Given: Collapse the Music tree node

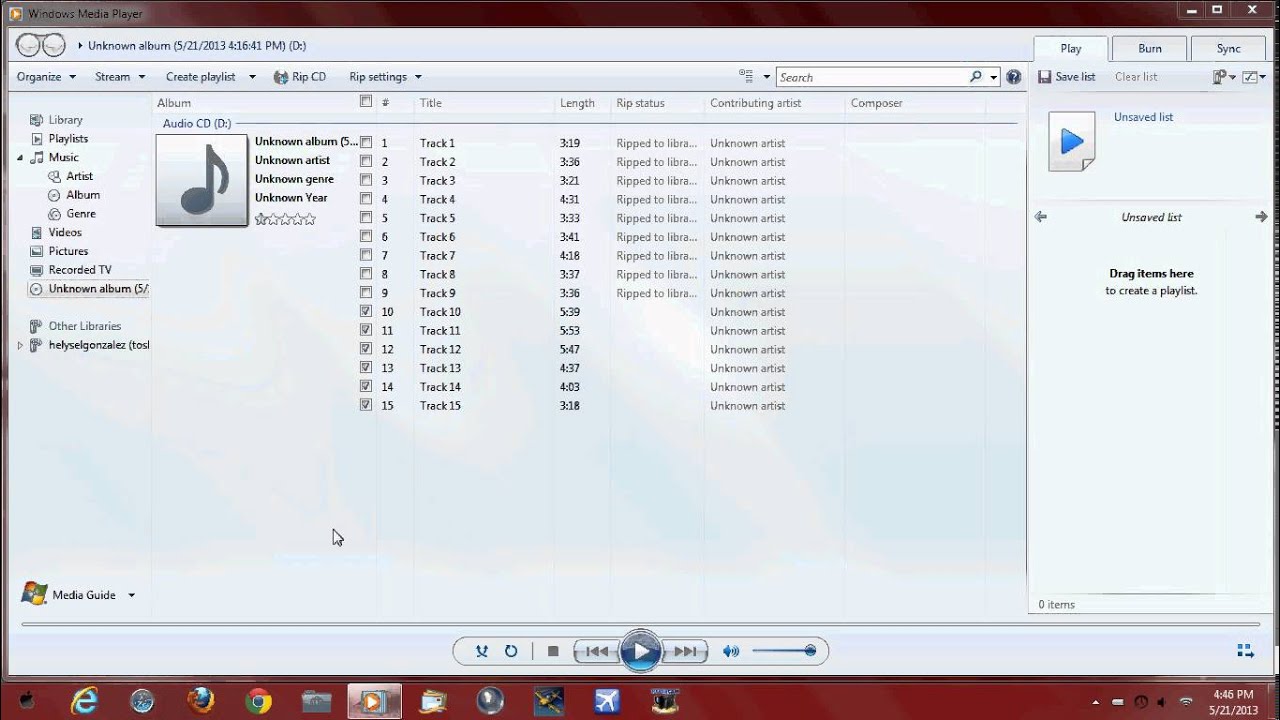Looking at the screenshot, I should 20,158.
